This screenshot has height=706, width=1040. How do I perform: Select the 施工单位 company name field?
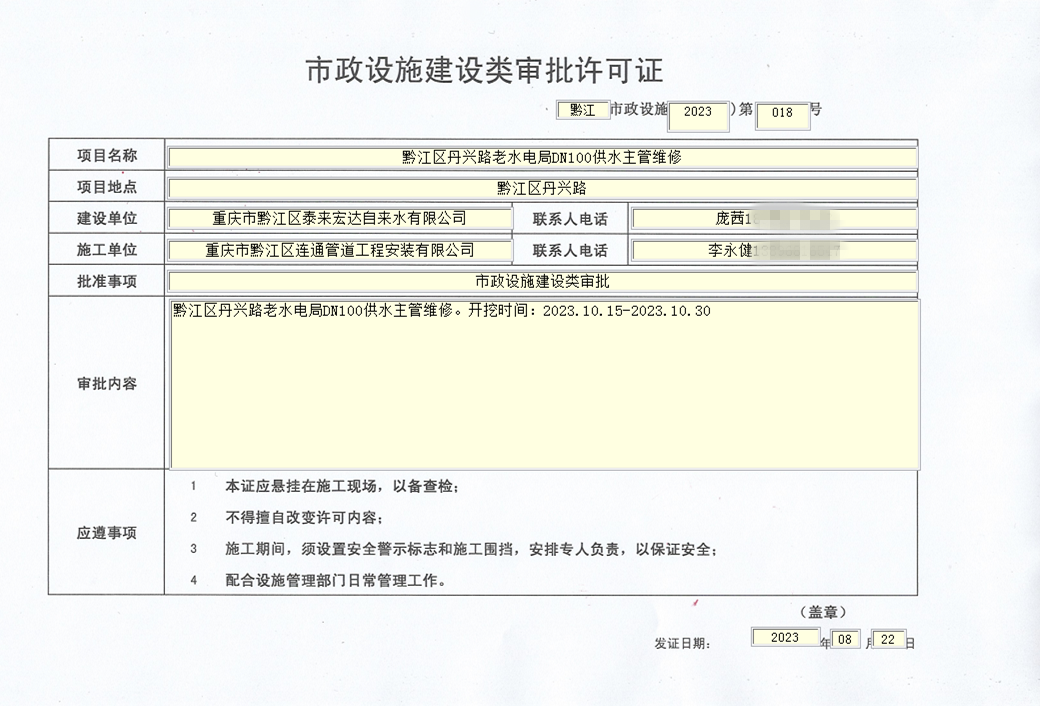[x=340, y=250]
